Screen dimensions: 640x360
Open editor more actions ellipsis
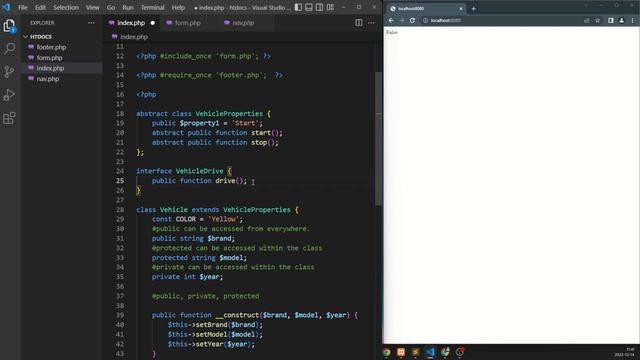pyautogui.click(x=371, y=23)
